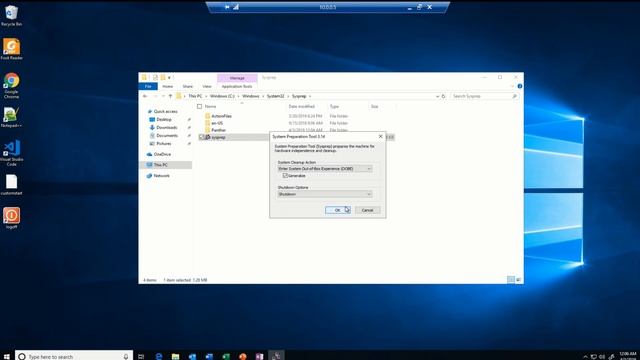The height and width of the screenshot is (360, 640).
Task: Open Microsoft Edge from the taskbar
Action: (159, 356)
